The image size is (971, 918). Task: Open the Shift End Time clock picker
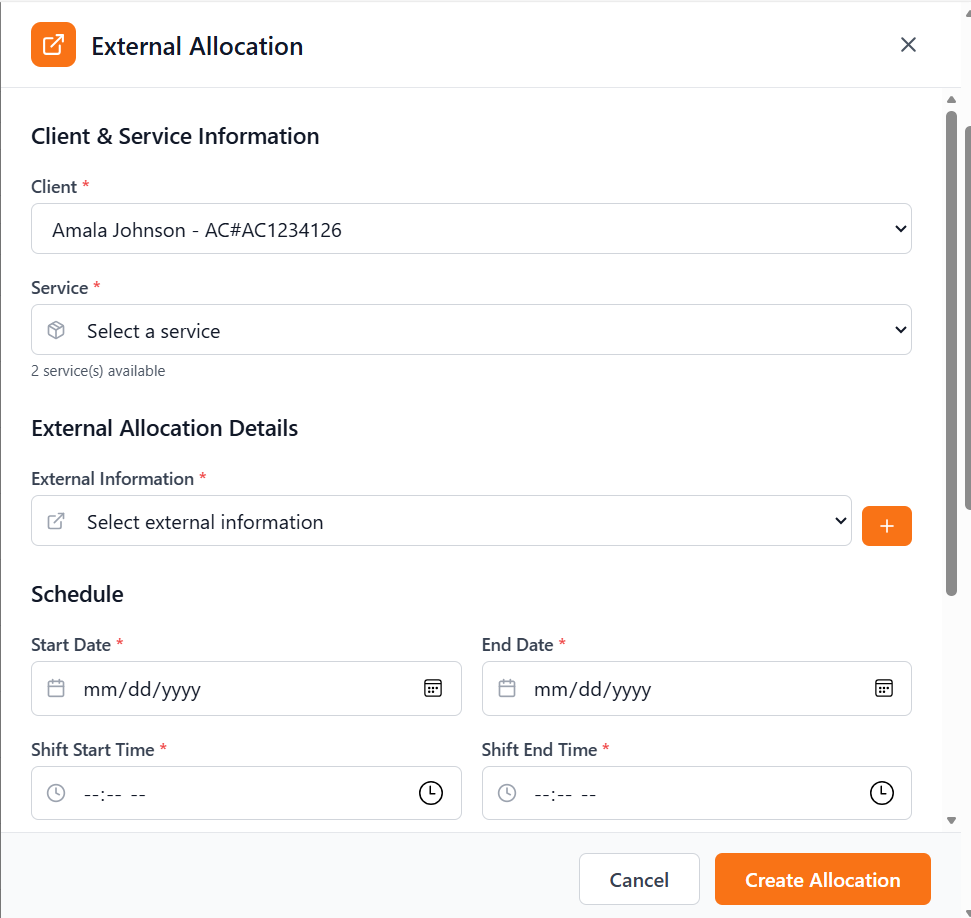pos(881,793)
